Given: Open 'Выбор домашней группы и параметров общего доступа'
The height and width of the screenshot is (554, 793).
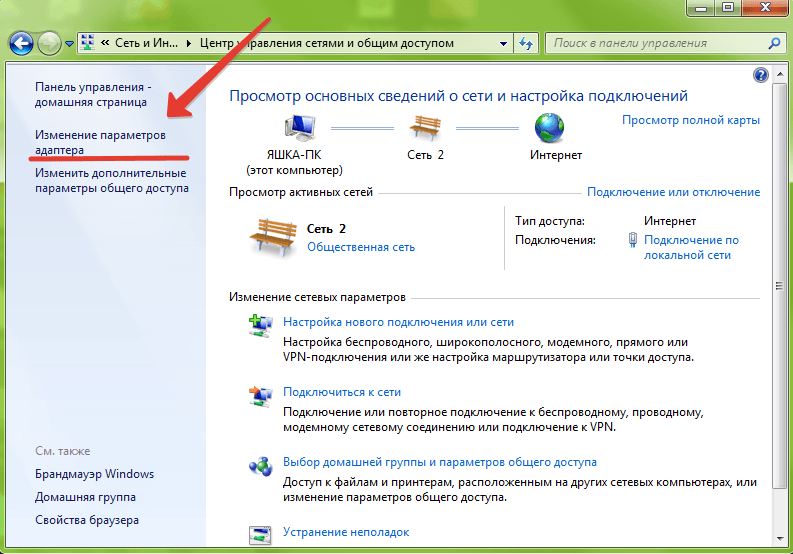Looking at the screenshot, I should 439,462.
